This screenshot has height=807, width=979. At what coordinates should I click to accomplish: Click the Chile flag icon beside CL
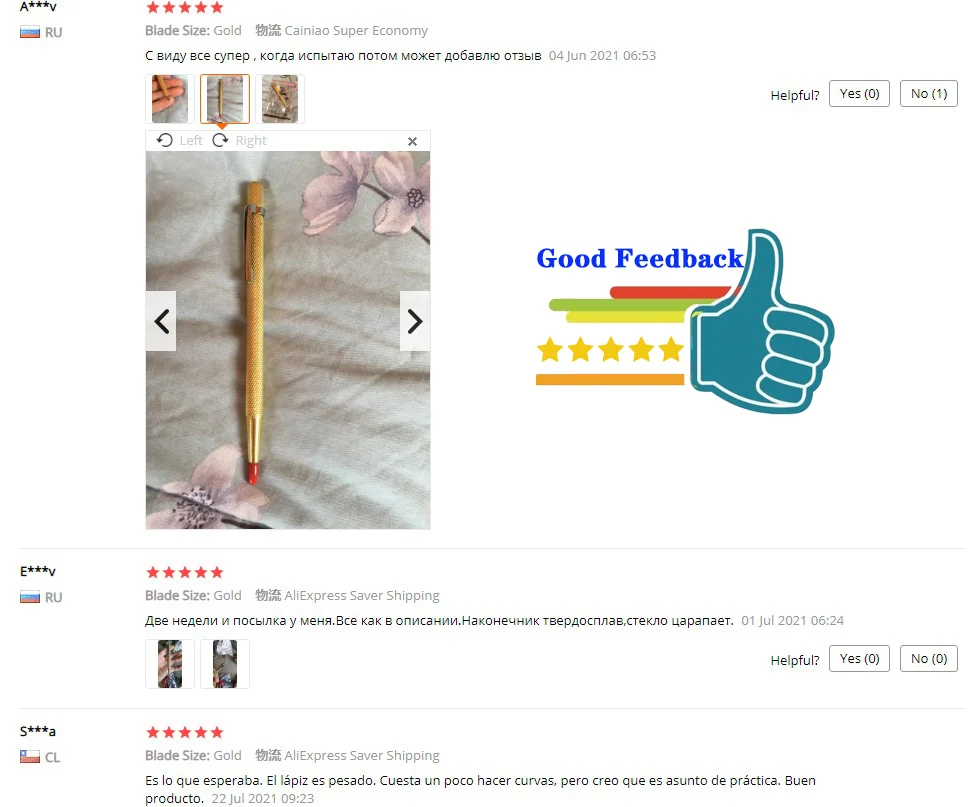pos(30,757)
